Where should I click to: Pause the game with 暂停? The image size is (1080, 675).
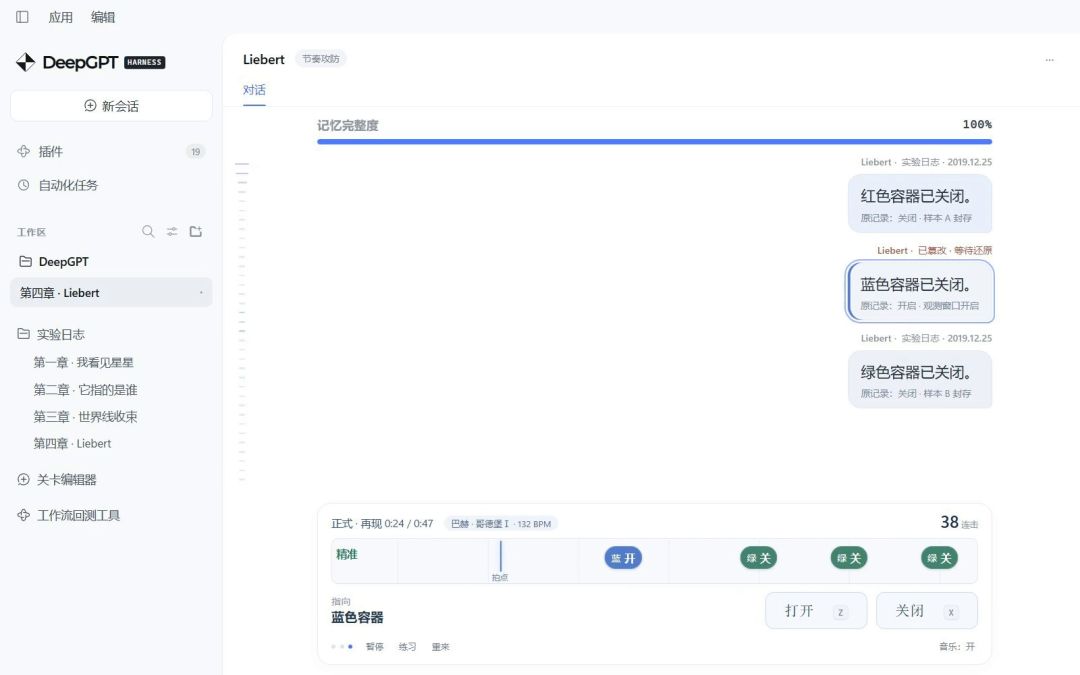point(375,647)
